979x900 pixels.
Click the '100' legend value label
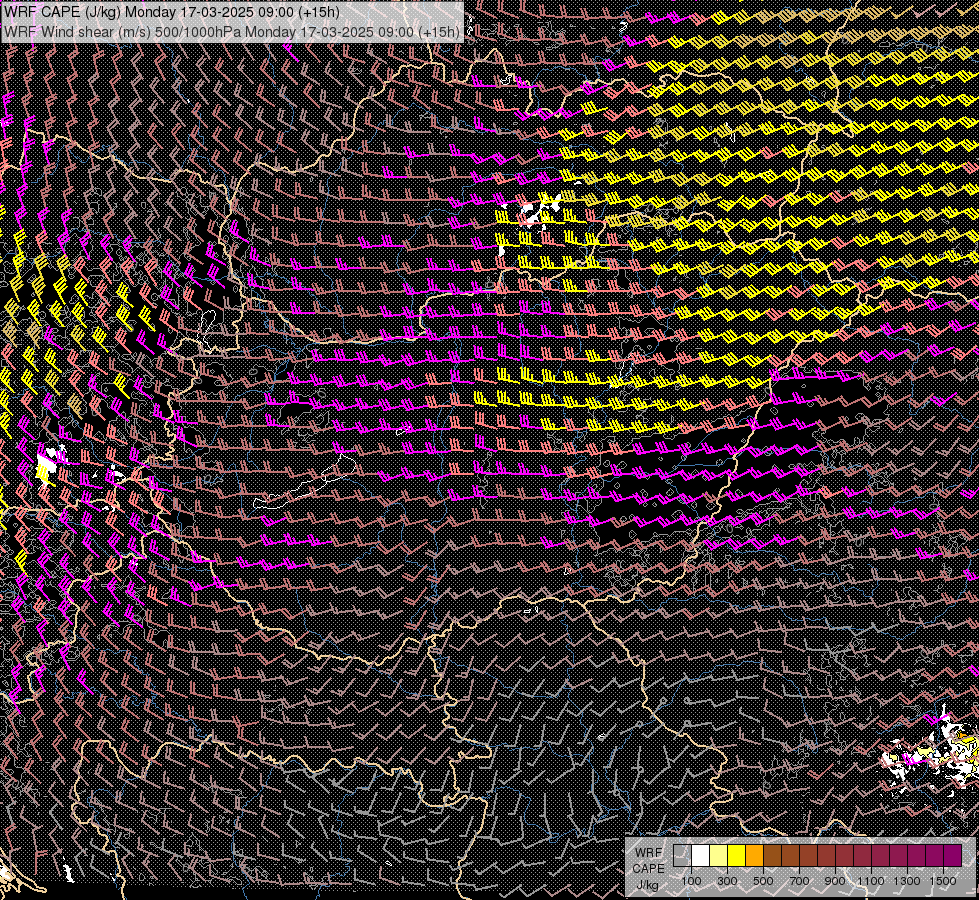691,881
